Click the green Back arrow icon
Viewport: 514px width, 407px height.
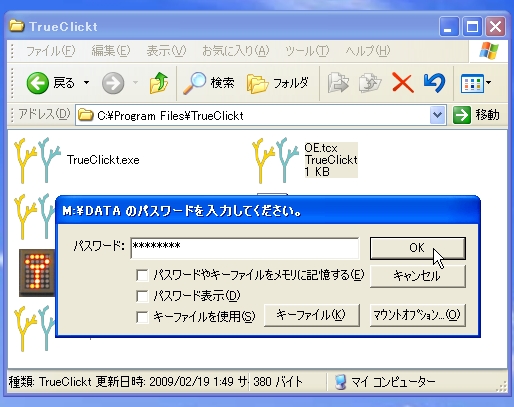[37, 83]
